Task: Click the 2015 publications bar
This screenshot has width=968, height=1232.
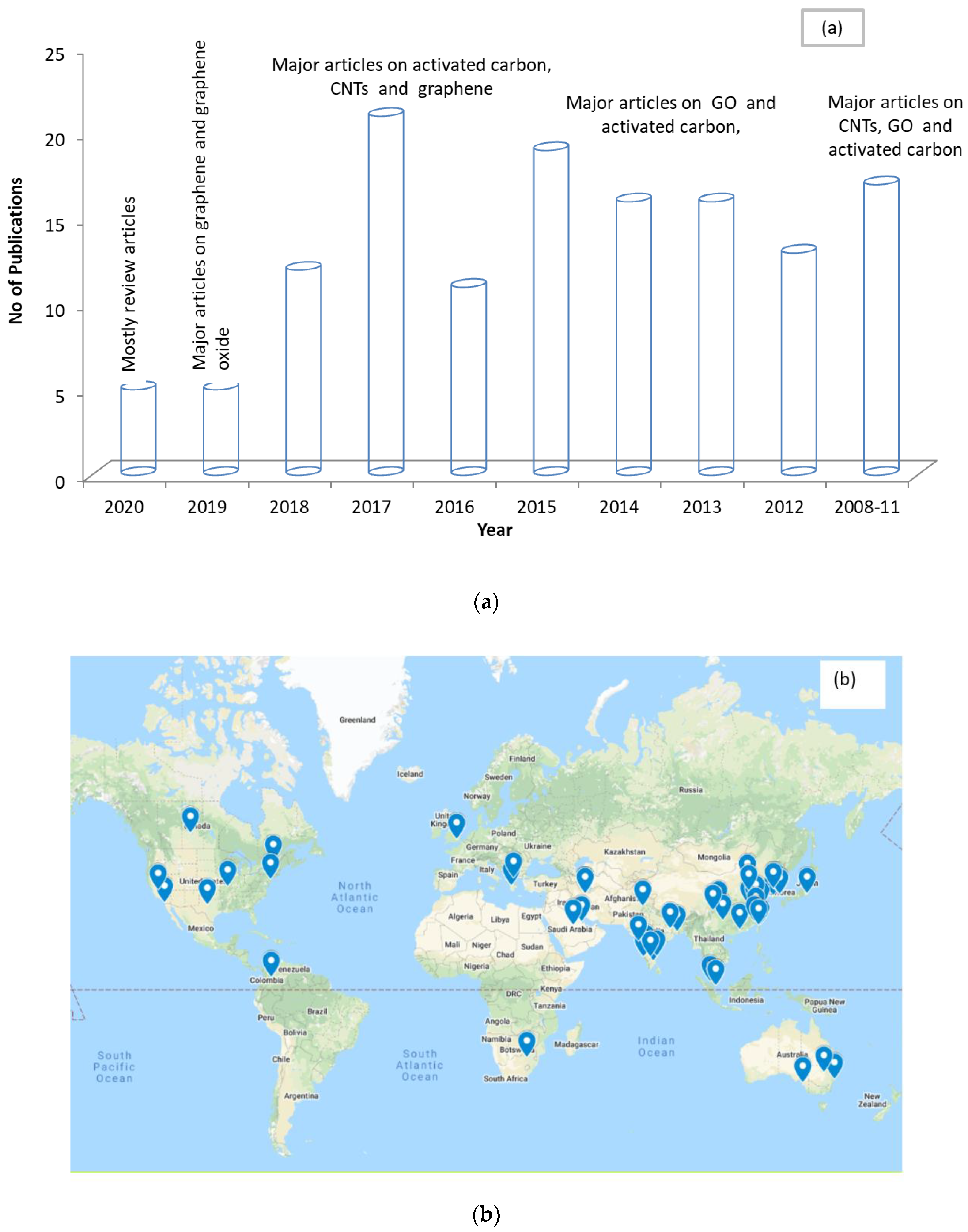Action: tap(551, 309)
